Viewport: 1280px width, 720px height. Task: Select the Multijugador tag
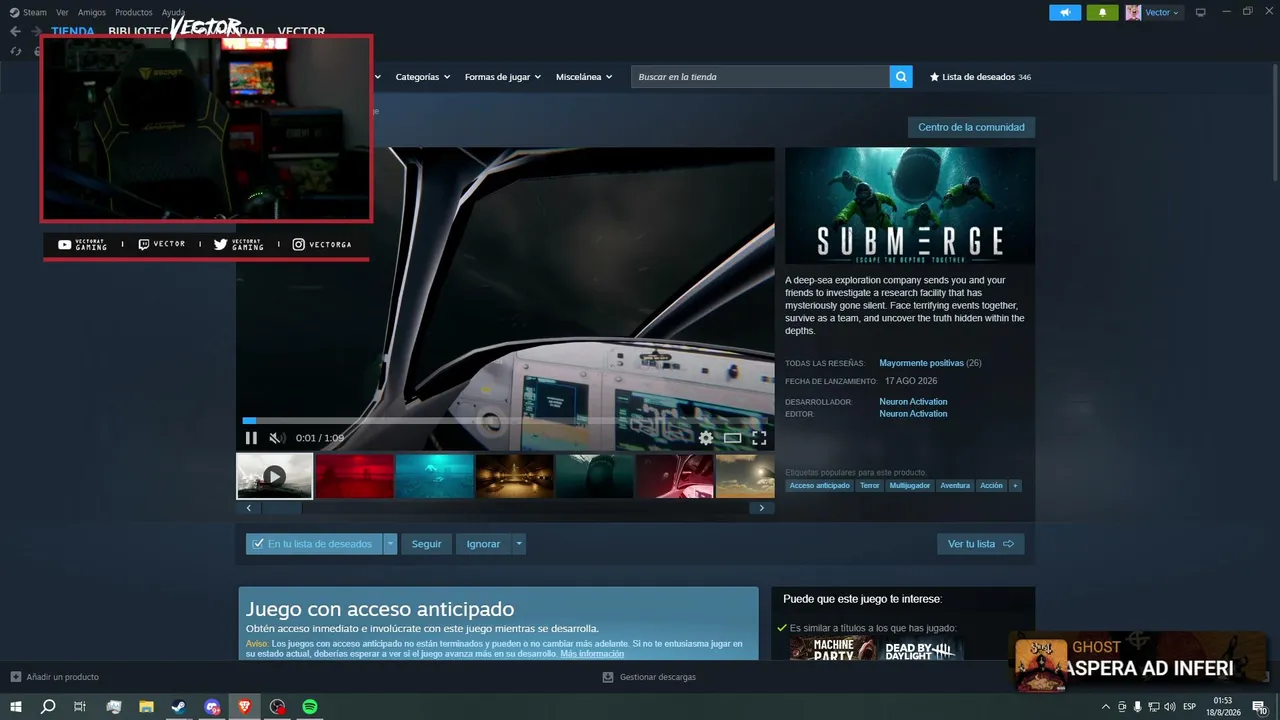tap(910, 486)
